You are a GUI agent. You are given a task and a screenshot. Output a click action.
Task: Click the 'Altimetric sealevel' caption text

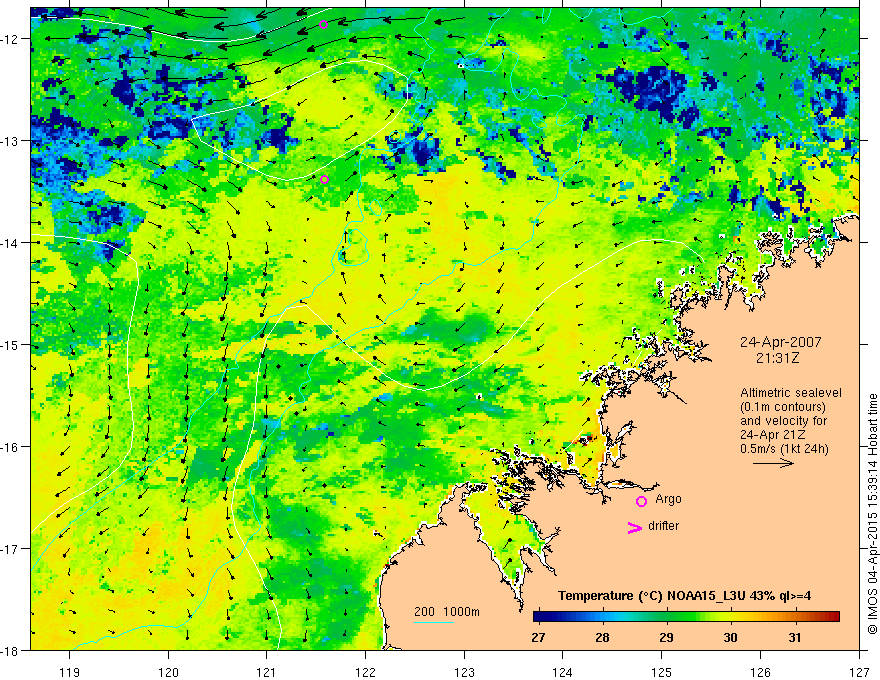(790, 393)
